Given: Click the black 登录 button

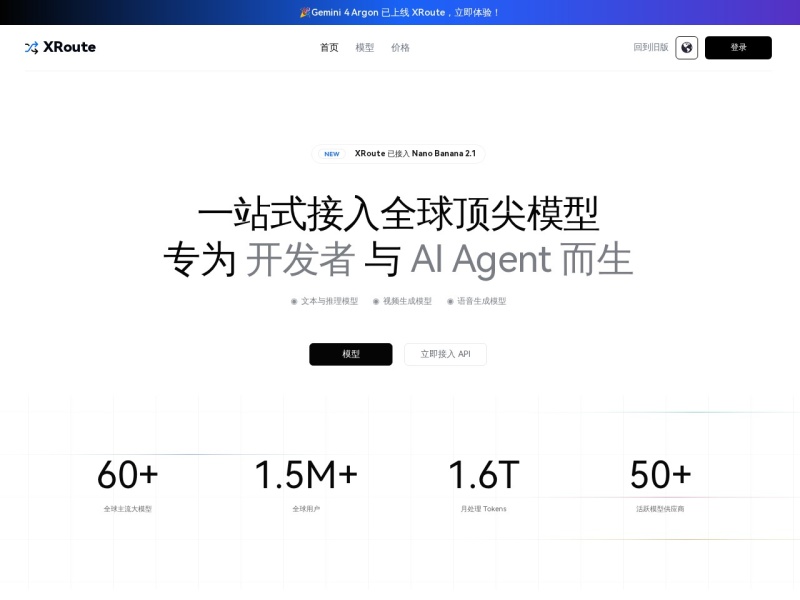Looking at the screenshot, I should tap(738, 47).
